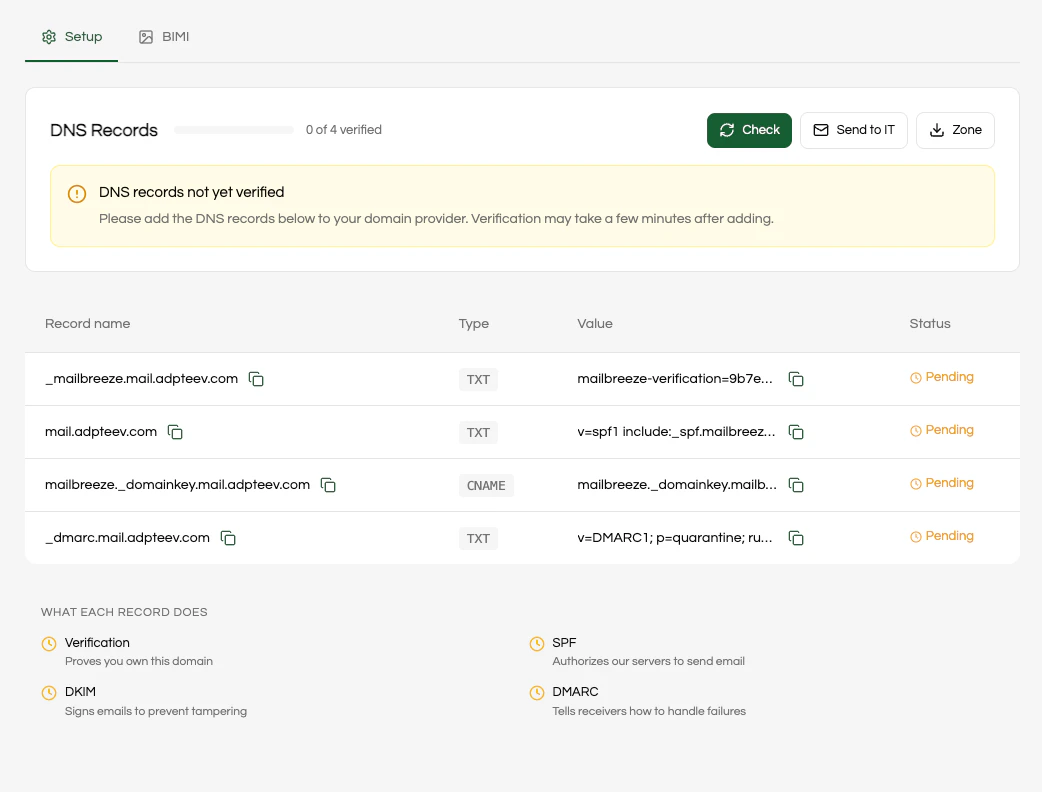Click the v=spf1 include:_spf.mailbreez... value text

click(x=677, y=432)
